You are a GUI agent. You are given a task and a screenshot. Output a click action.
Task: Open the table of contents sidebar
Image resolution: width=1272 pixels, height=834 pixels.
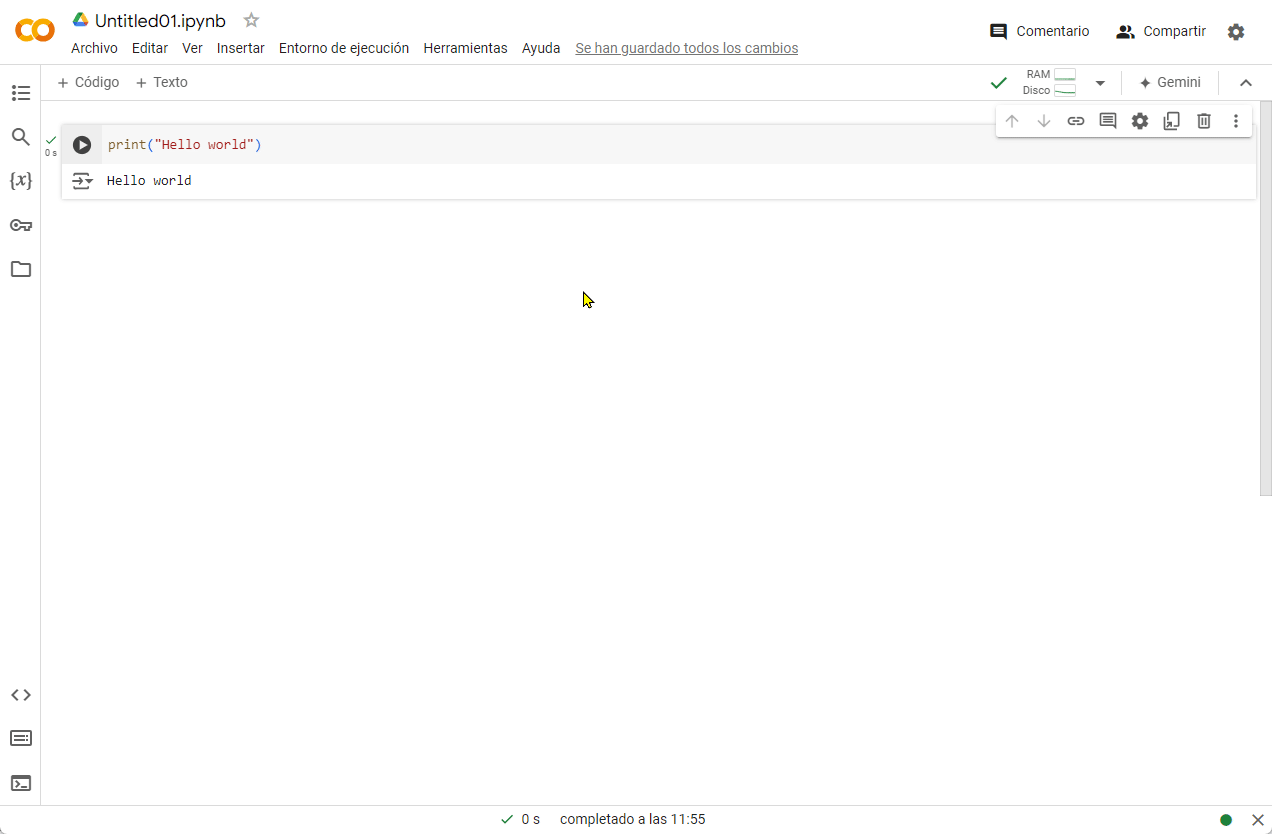tap(21, 93)
